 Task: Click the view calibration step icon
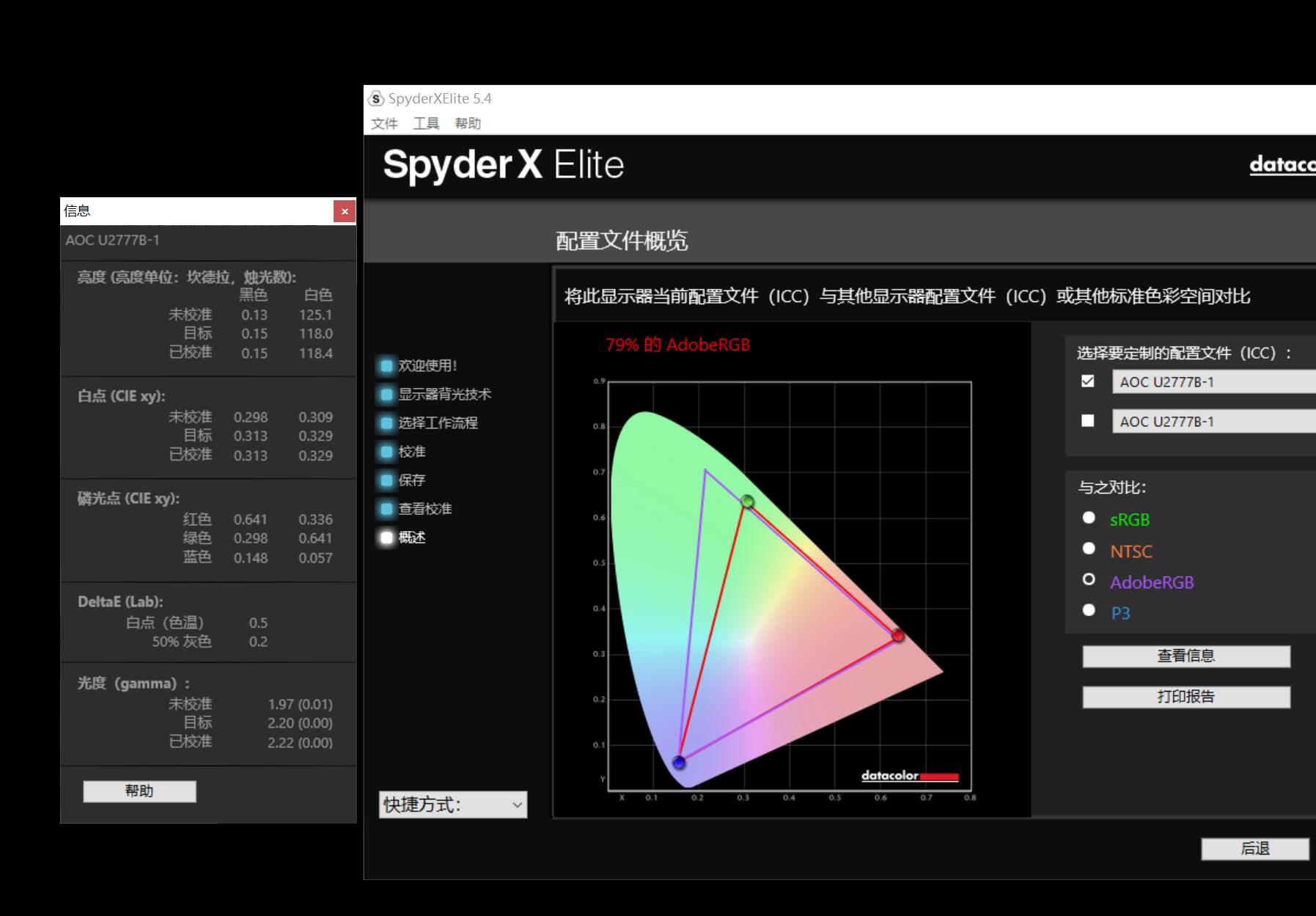[386, 509]
